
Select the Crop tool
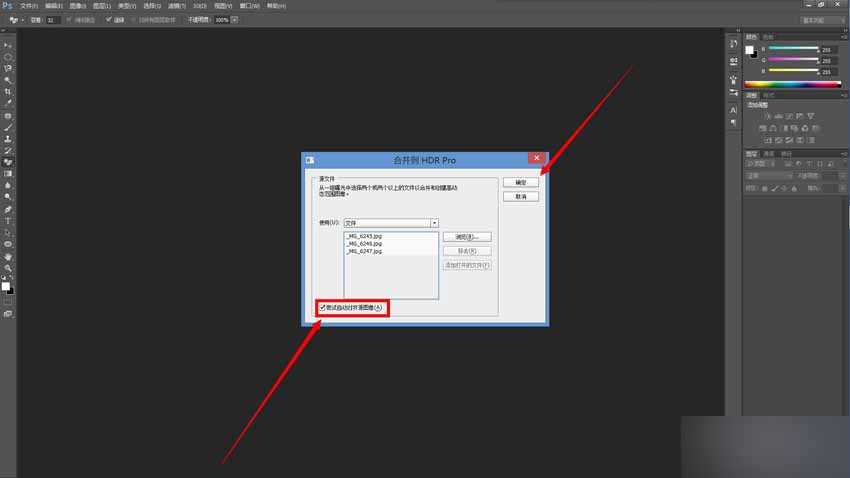8,92
